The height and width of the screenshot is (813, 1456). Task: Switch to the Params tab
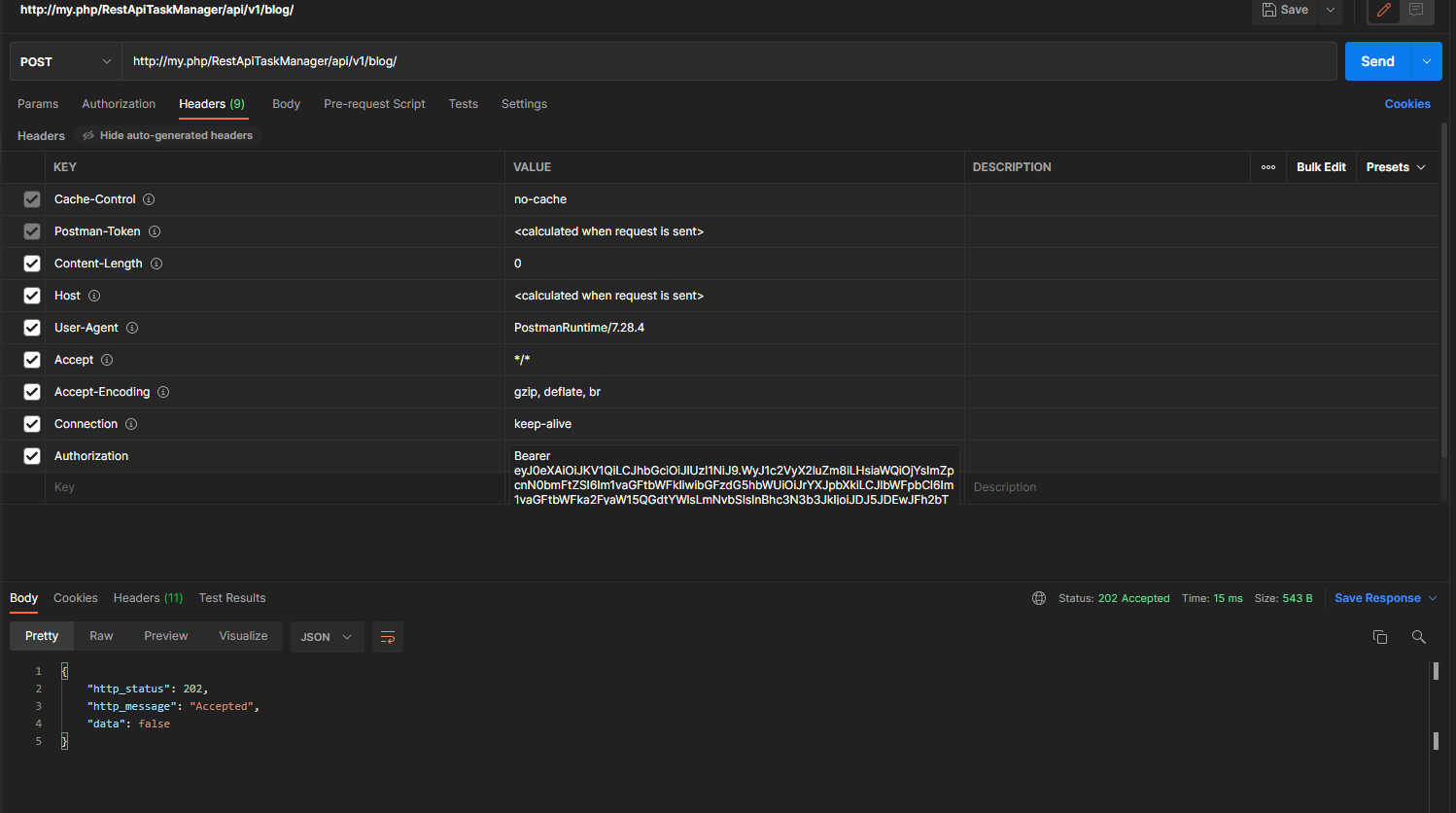tap(38, 104)
